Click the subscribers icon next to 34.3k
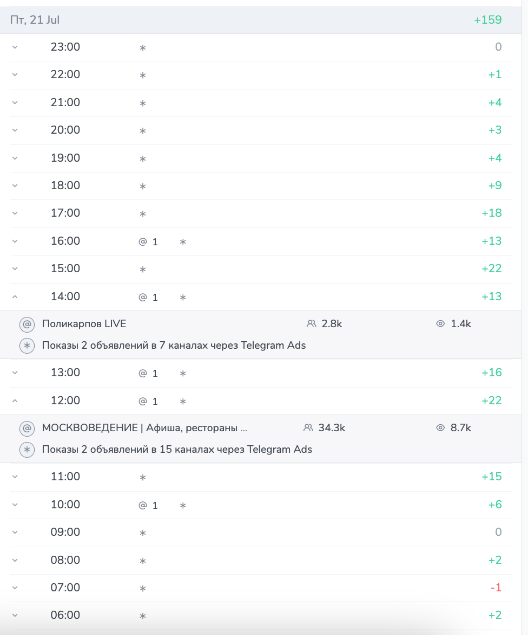528x635 pixels. pos(308,428)
